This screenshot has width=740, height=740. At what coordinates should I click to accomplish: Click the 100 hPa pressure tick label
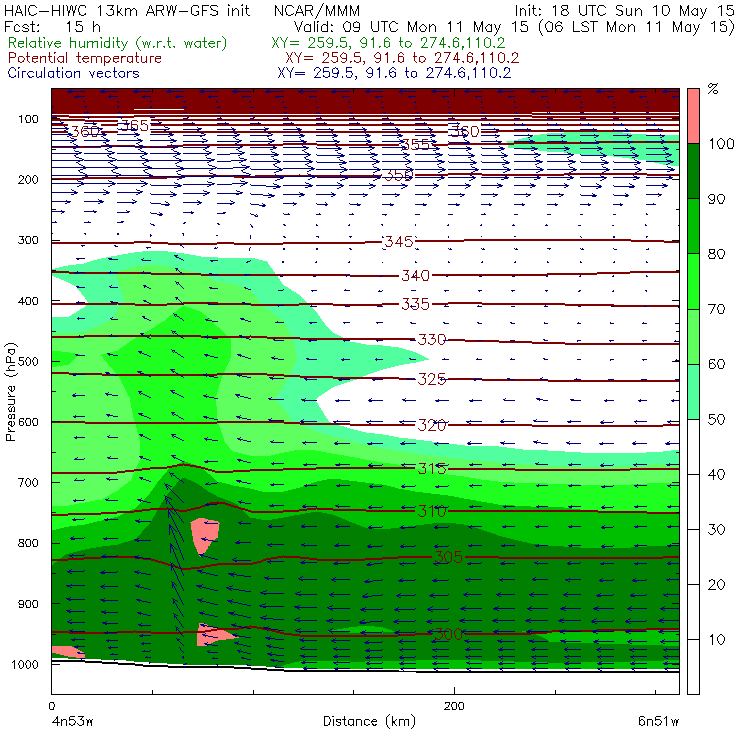click(x=28, y=119)
